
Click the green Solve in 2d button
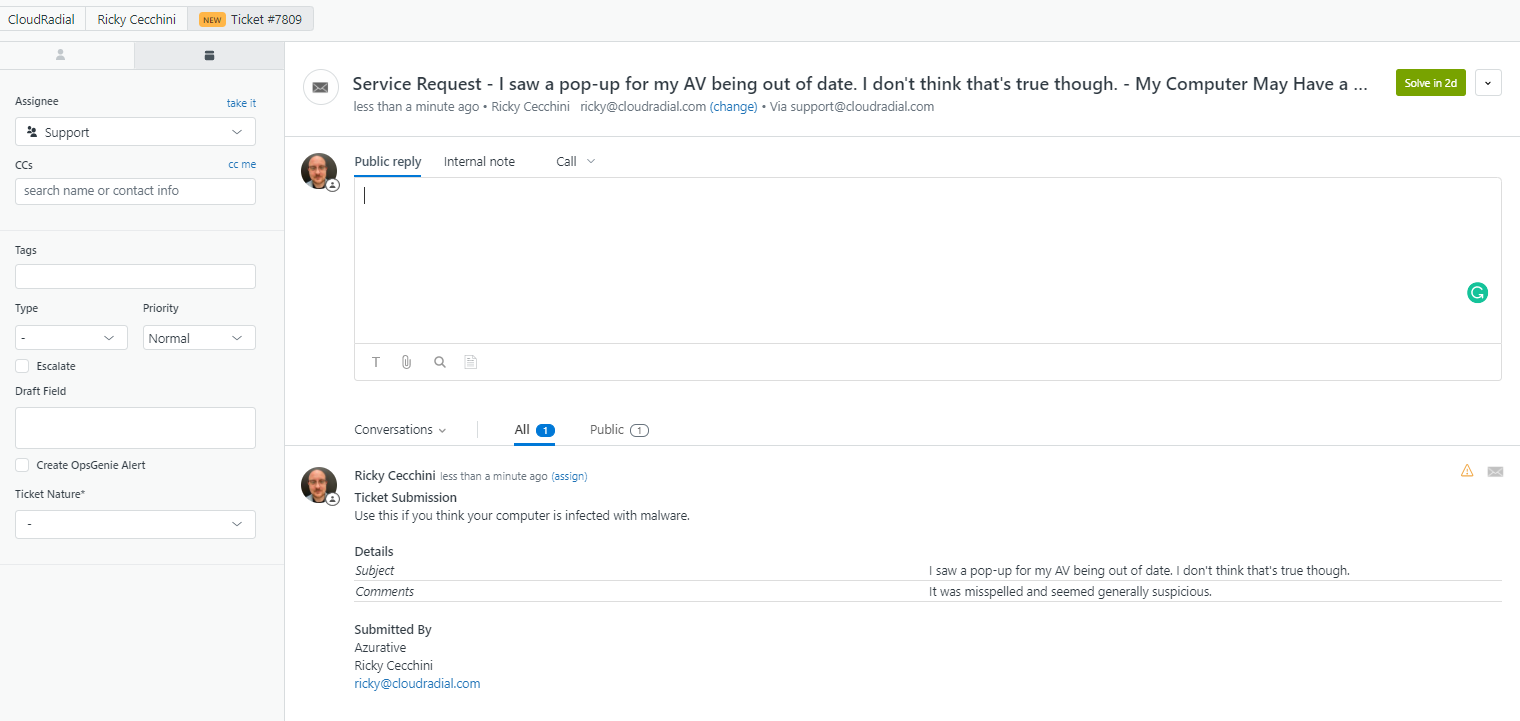click(1430, 83)
